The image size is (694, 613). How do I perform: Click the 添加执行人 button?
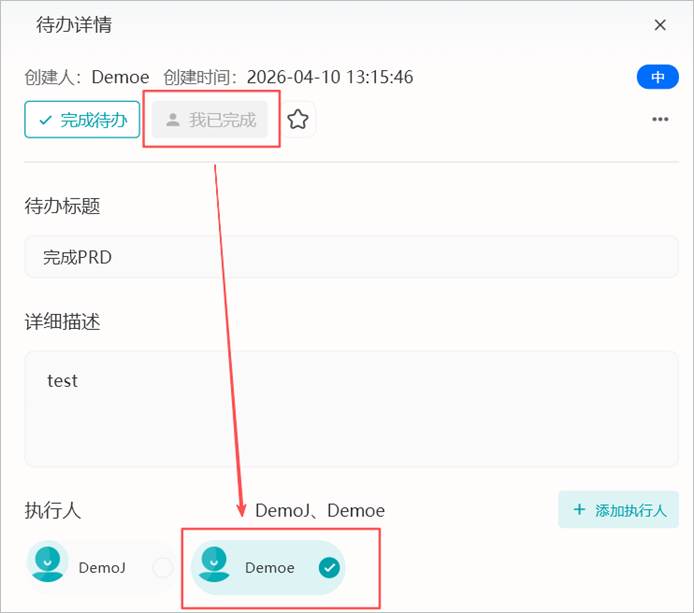pos(618,509)
